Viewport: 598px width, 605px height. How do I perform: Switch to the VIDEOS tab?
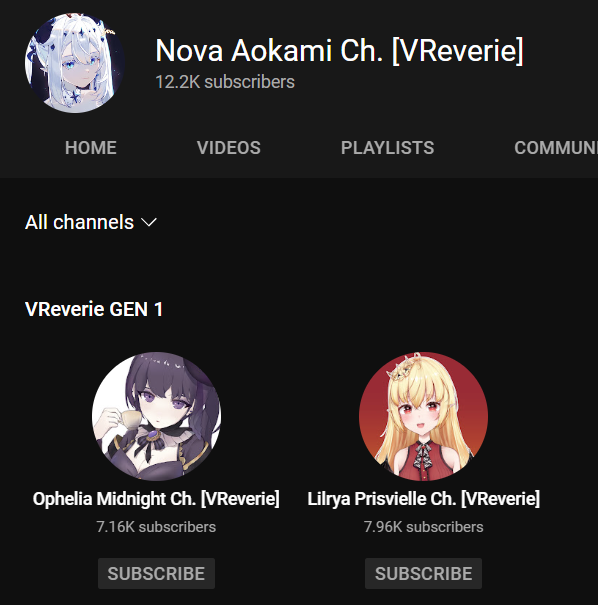(x=229, y=148)
